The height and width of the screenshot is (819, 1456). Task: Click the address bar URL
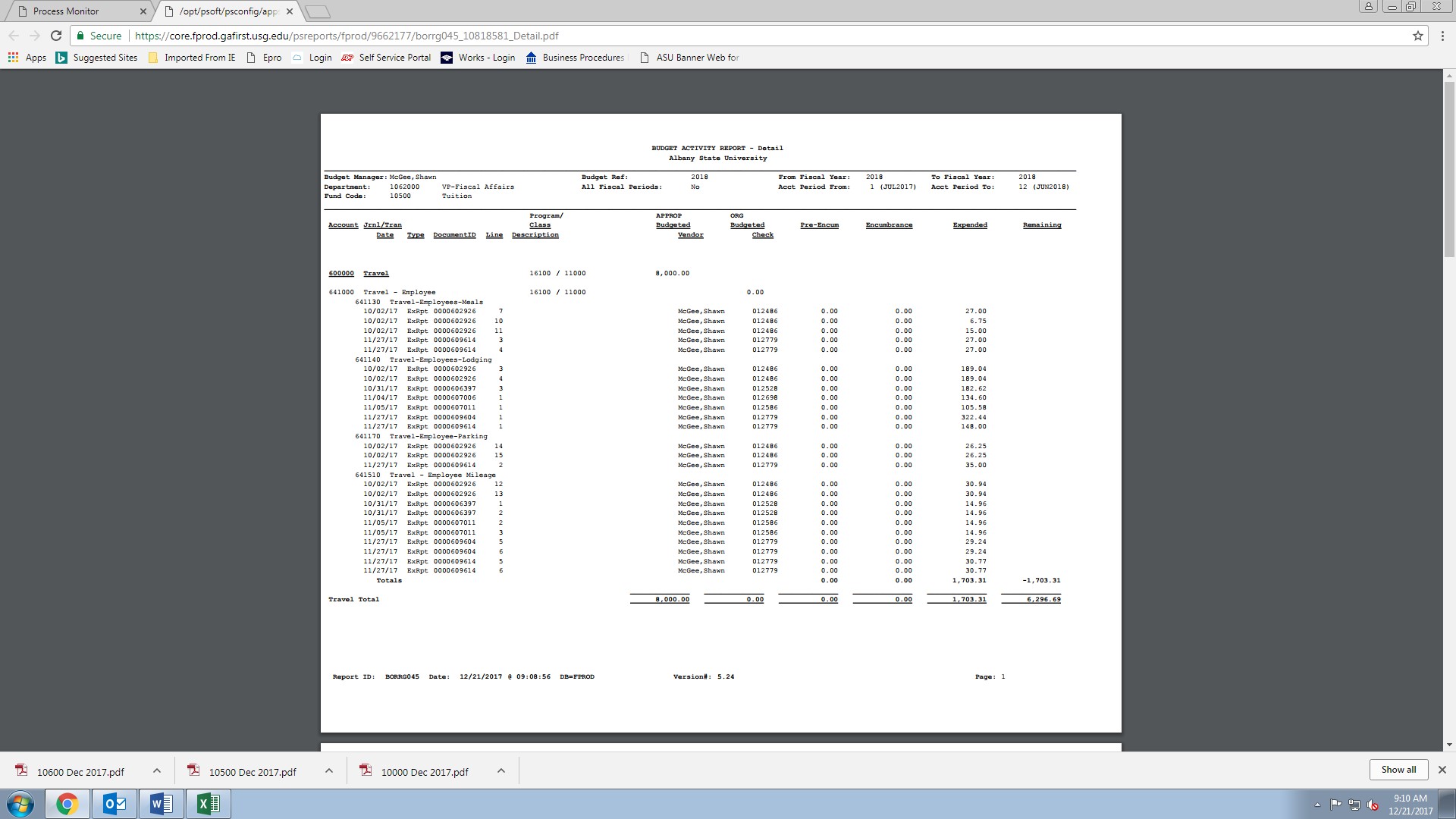tap(347, 36)
